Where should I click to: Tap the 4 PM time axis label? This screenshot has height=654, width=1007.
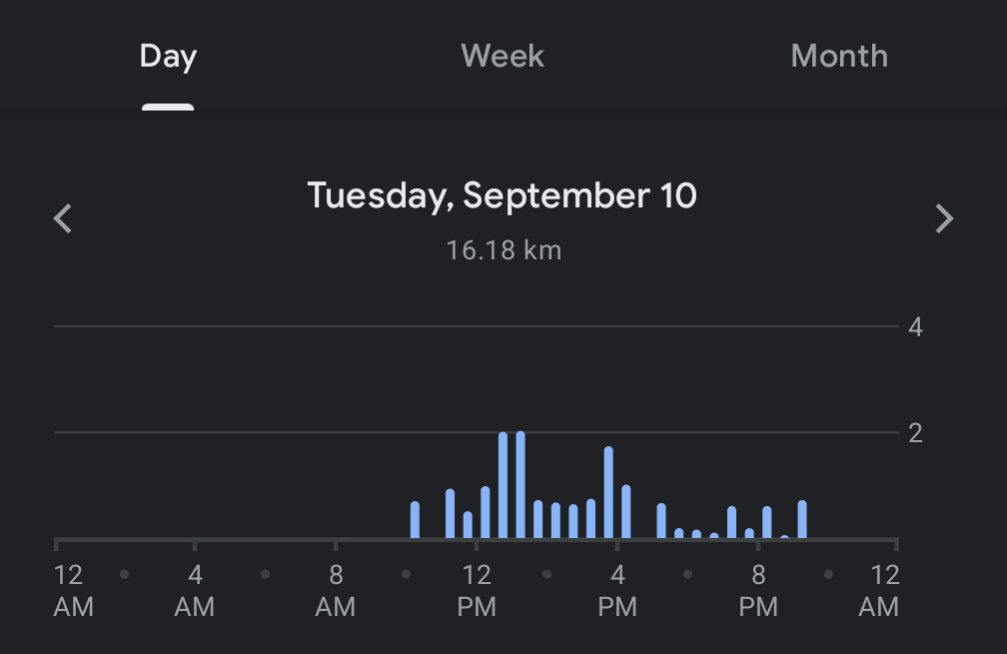click(617, 591)
